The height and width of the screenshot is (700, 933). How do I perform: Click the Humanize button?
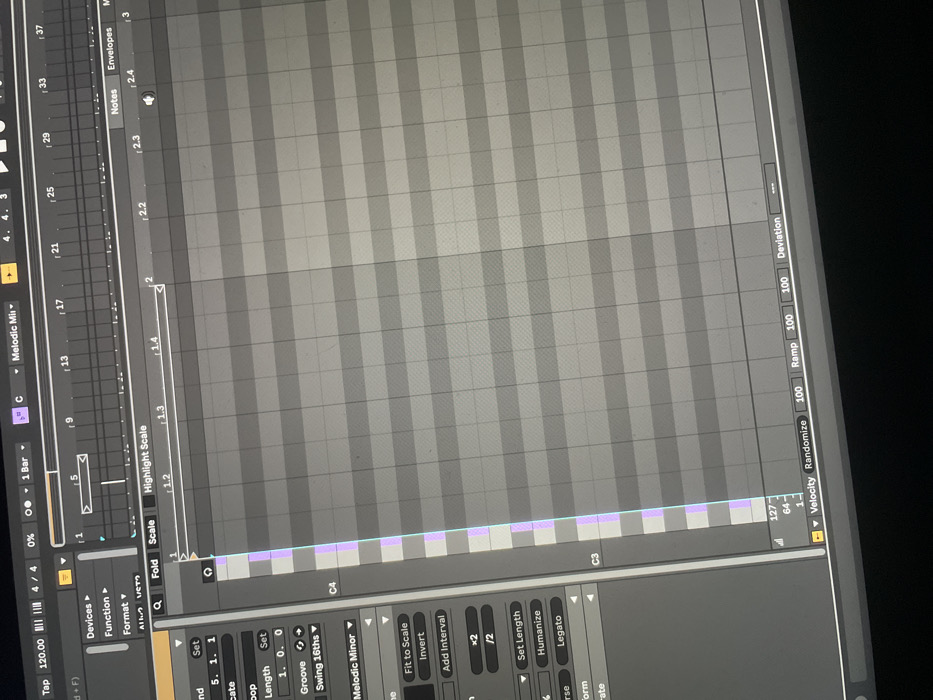537,632
